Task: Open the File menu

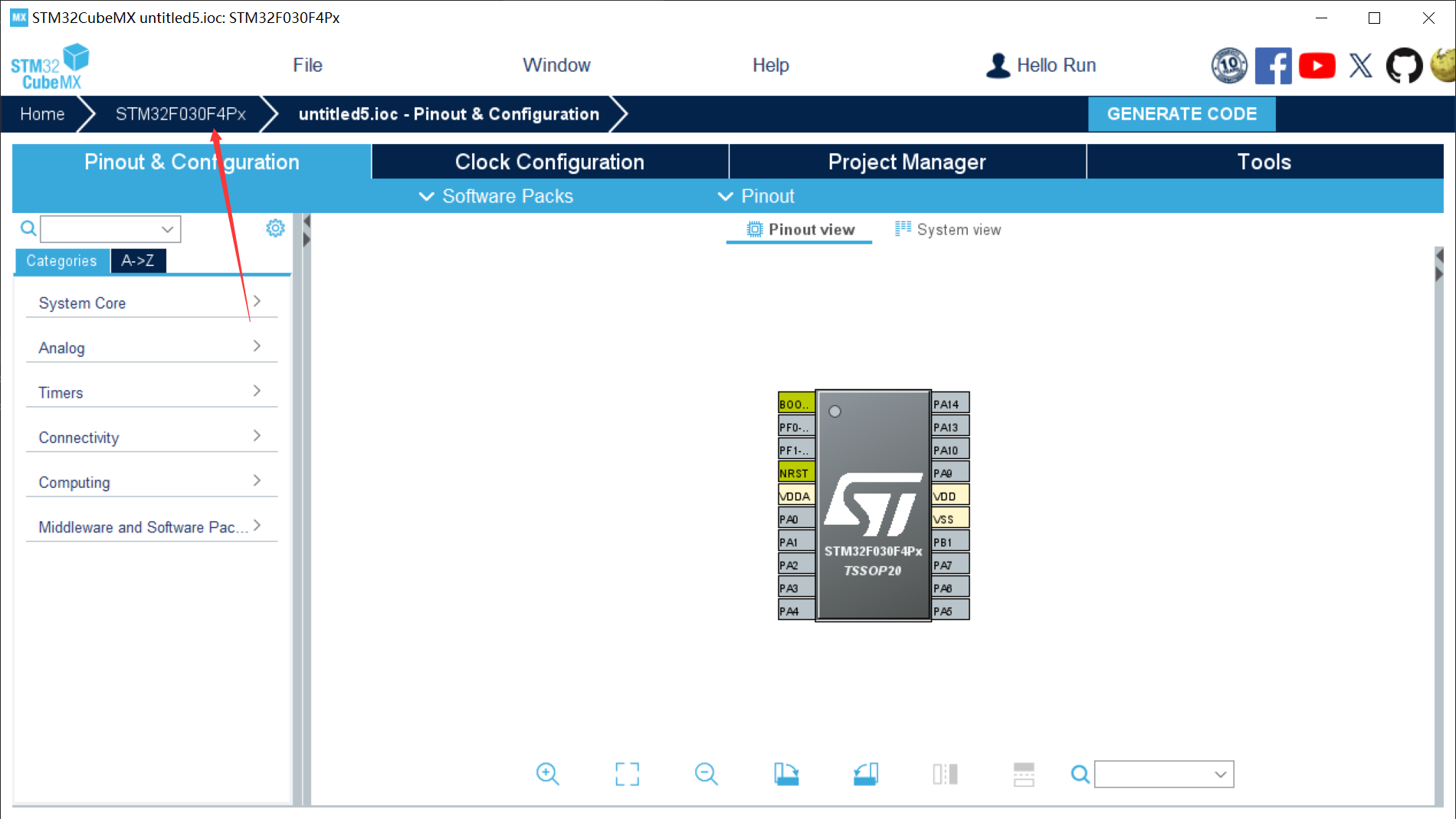Action: (307, 65)
